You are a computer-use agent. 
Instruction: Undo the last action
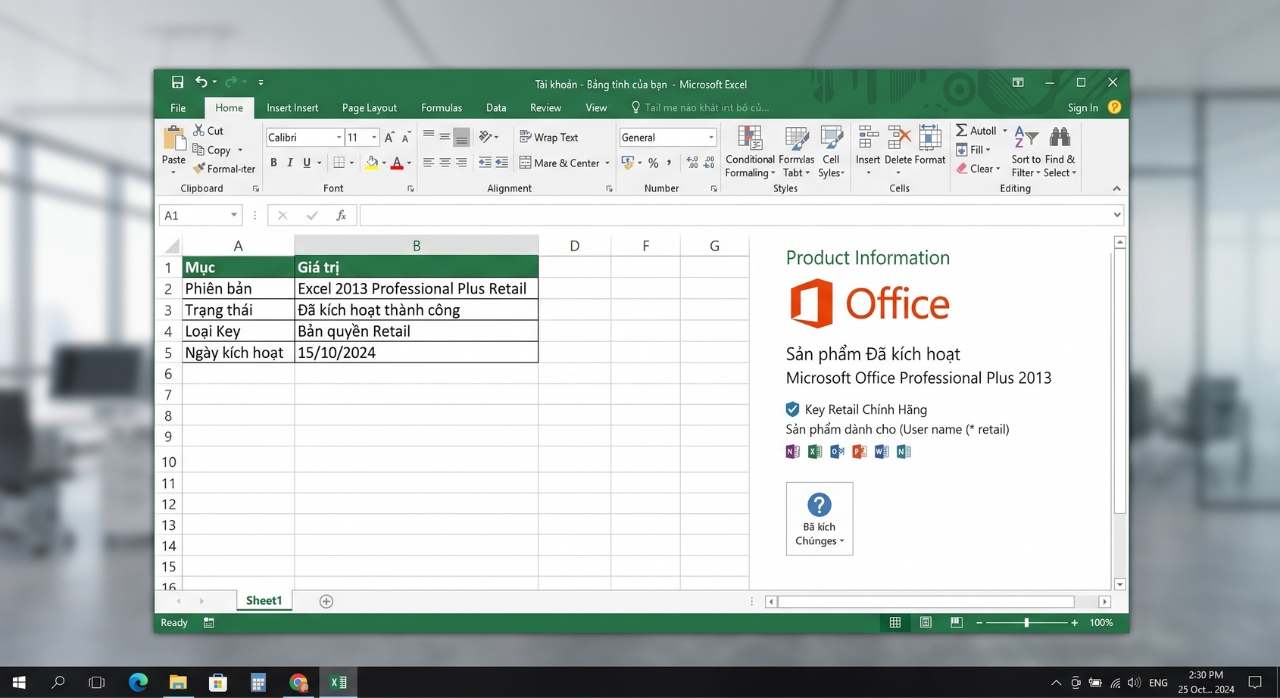[201, 82]
